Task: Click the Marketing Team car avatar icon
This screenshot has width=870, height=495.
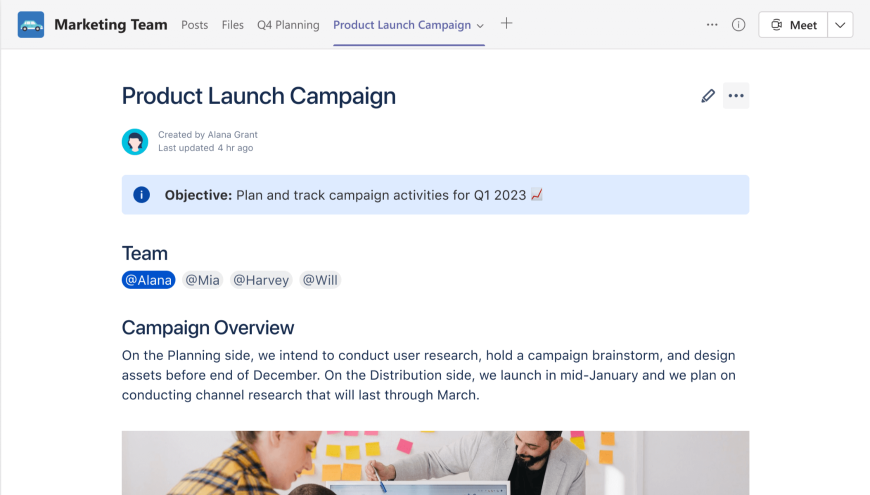Action: click(x=31, y=25)
